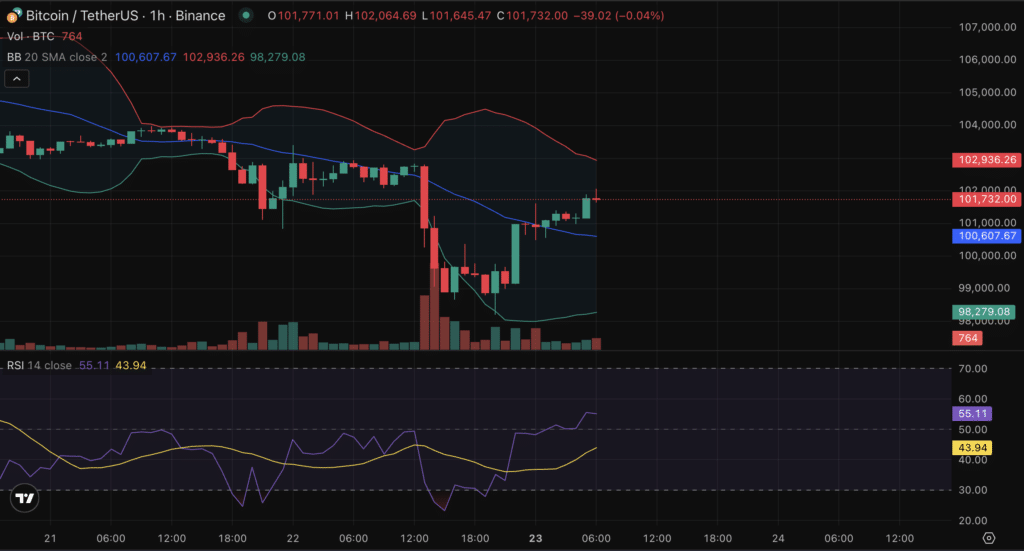Click the RSI 20.00 scale value
This screenshot has height=551, width=1024.
click(x=972, y=521)
